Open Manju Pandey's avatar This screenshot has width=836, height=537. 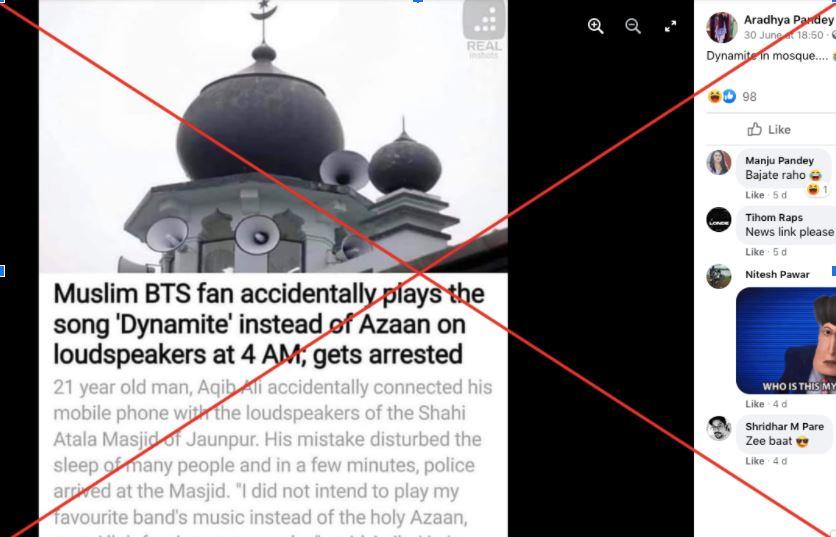click(719, 162)
